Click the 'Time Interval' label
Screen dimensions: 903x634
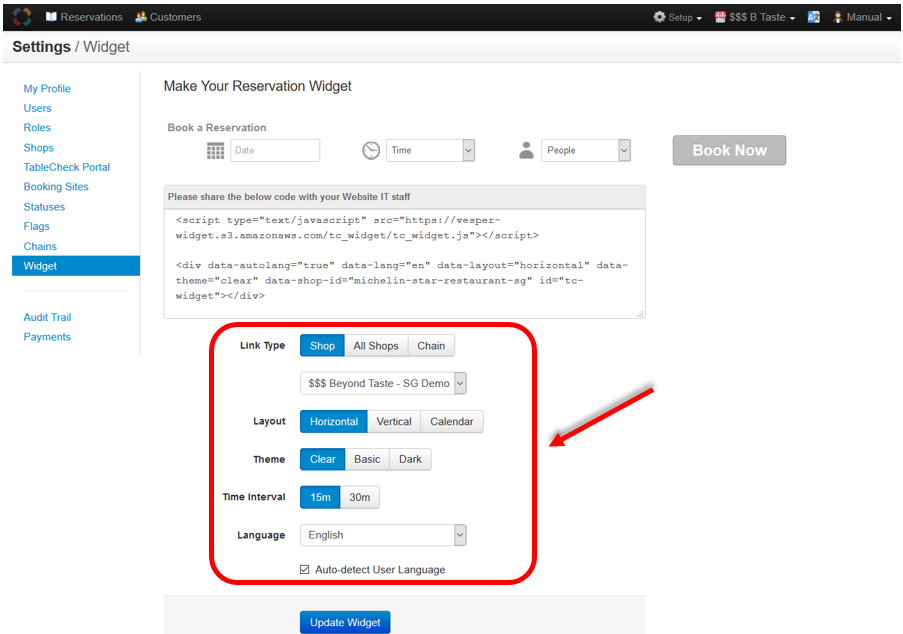click(254, 497)
